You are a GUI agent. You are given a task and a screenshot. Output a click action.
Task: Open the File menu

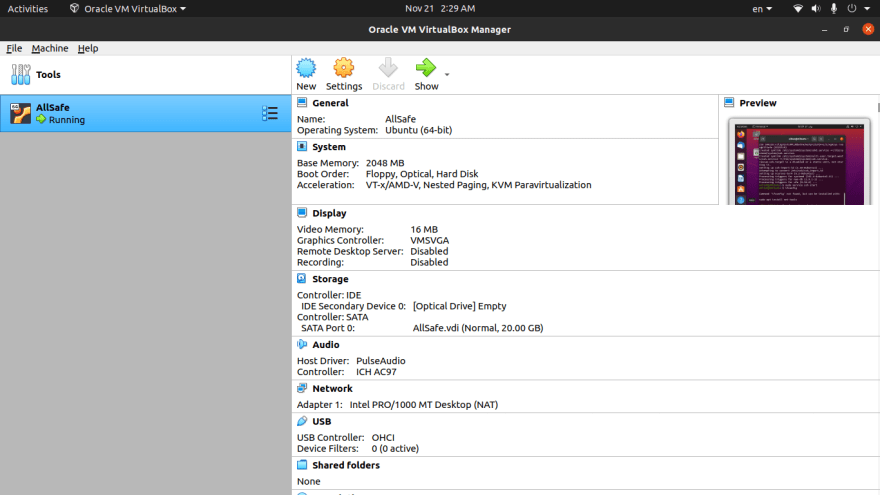pos(14,48)
